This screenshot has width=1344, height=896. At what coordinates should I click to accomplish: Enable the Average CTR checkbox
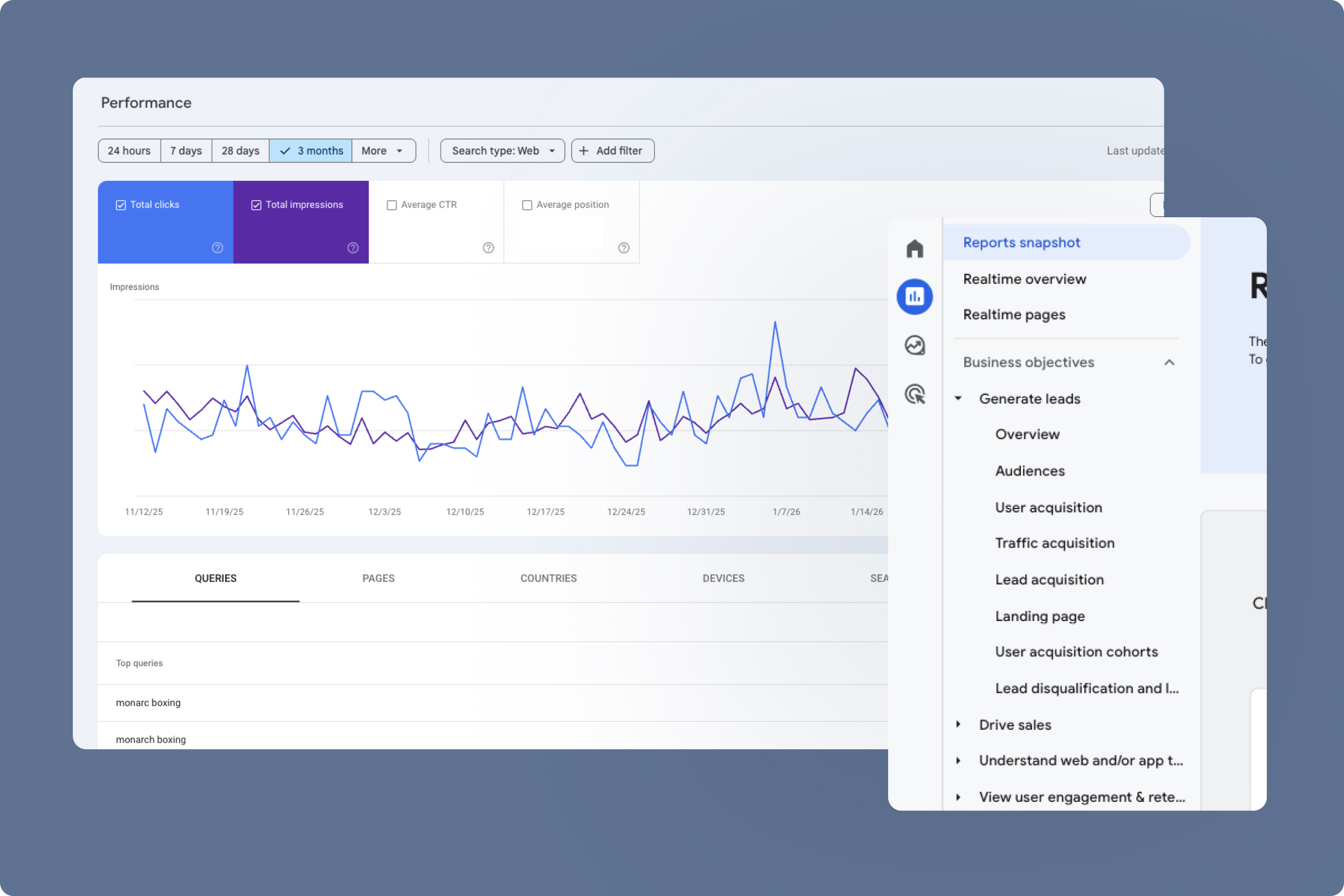(x=391, y=205)
